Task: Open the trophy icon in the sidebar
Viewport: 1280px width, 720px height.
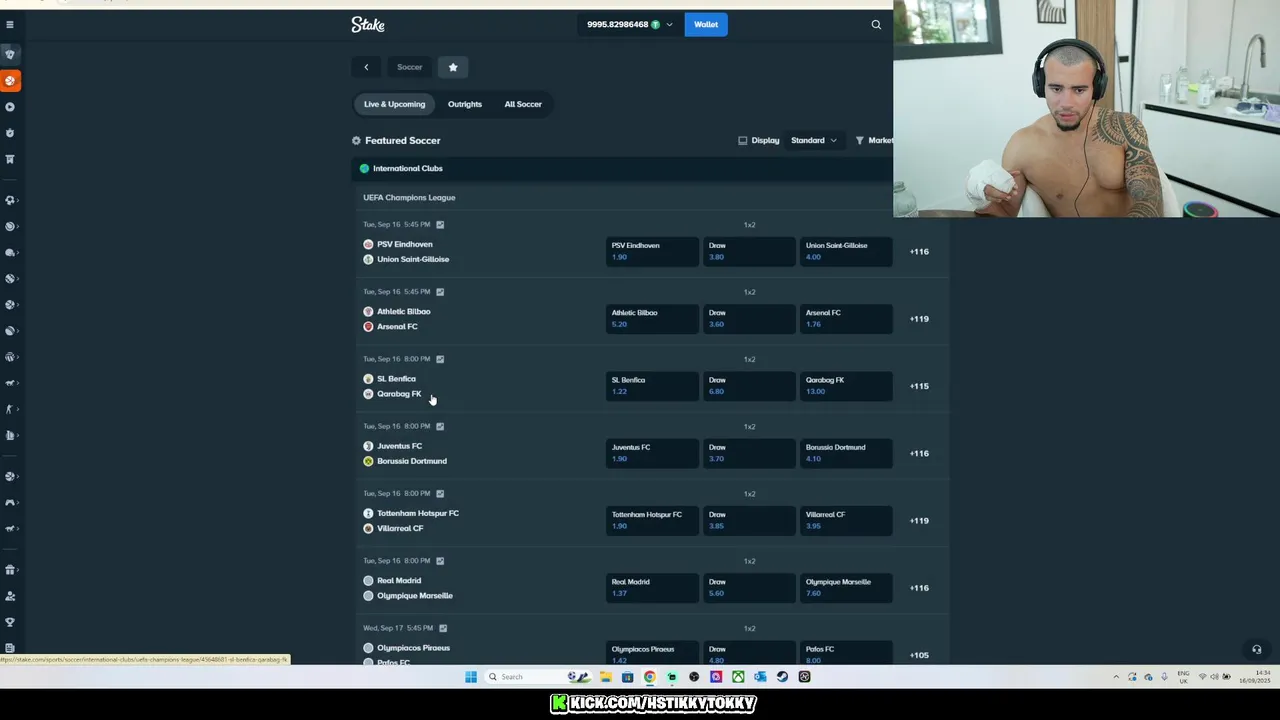Action: (10, 622)
